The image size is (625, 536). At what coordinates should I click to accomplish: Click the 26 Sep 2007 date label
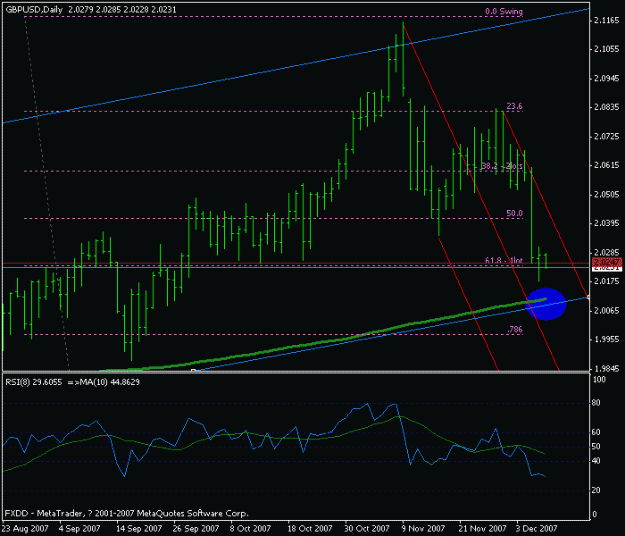tap(196, 529)
